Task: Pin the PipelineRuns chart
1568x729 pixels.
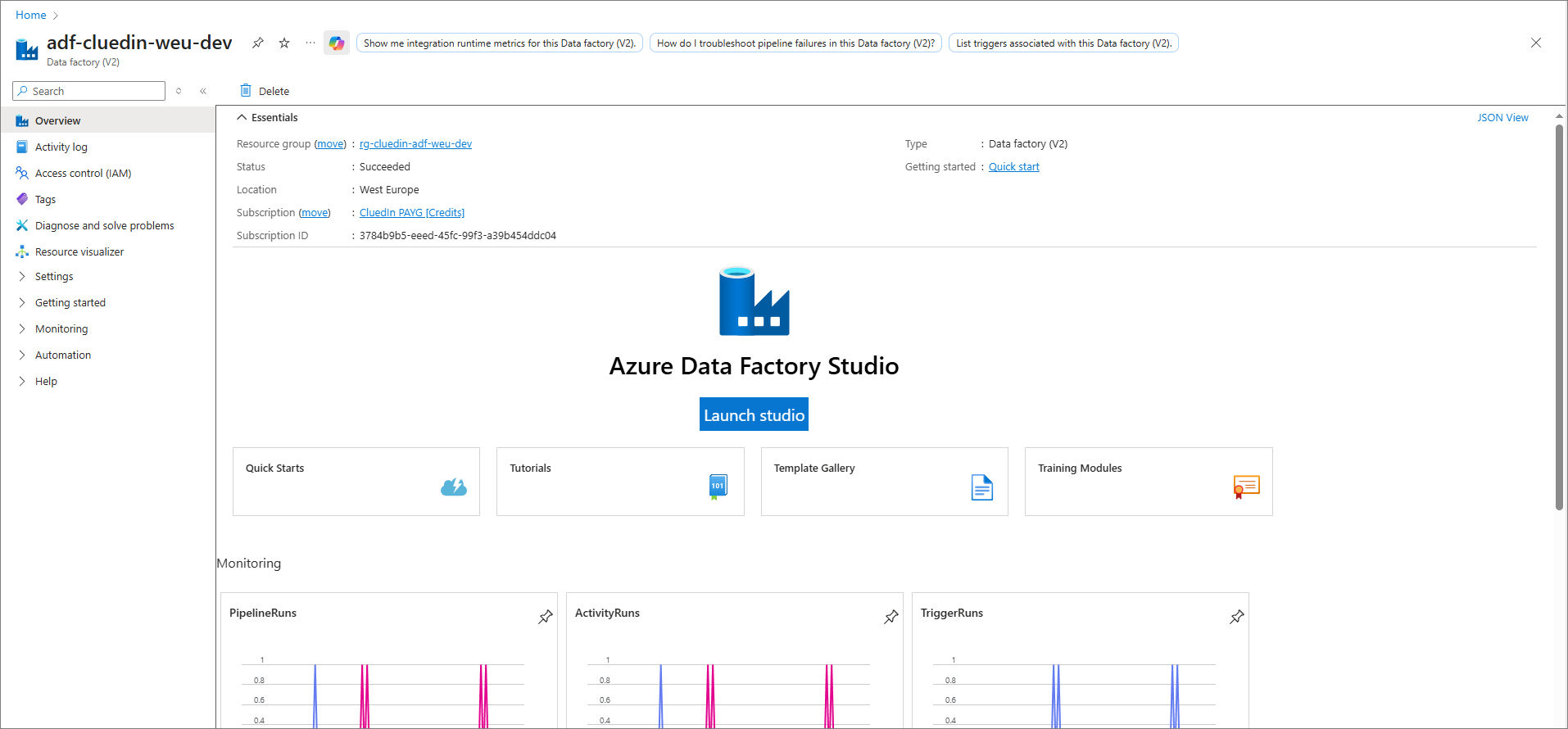Action: (546, 617)
